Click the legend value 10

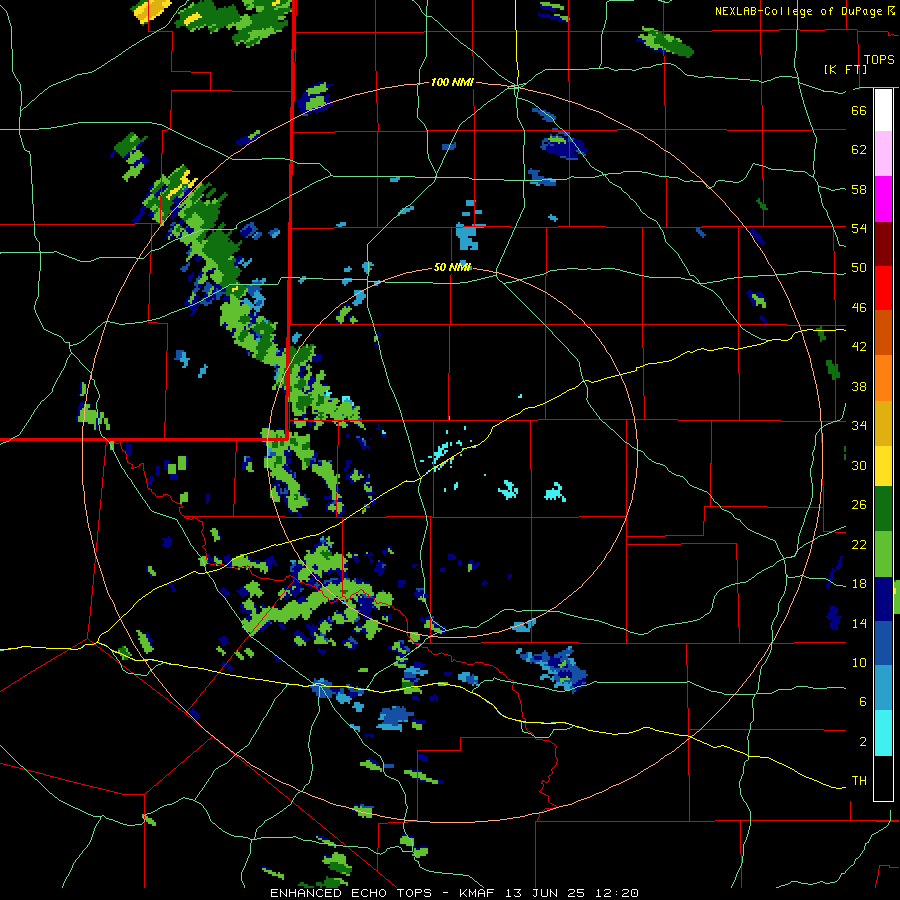[x=859, y=663]
